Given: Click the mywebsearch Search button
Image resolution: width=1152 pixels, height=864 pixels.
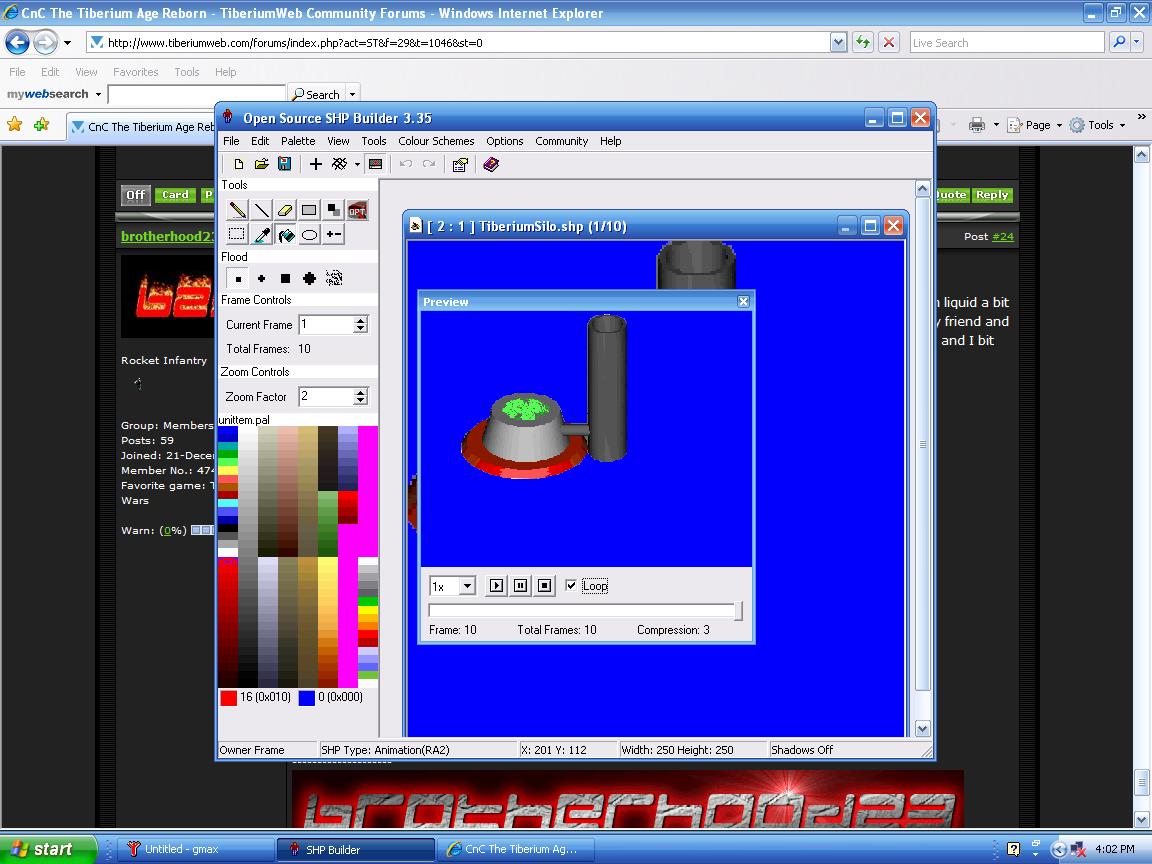Looking at the screenshot, I should 316,95.
